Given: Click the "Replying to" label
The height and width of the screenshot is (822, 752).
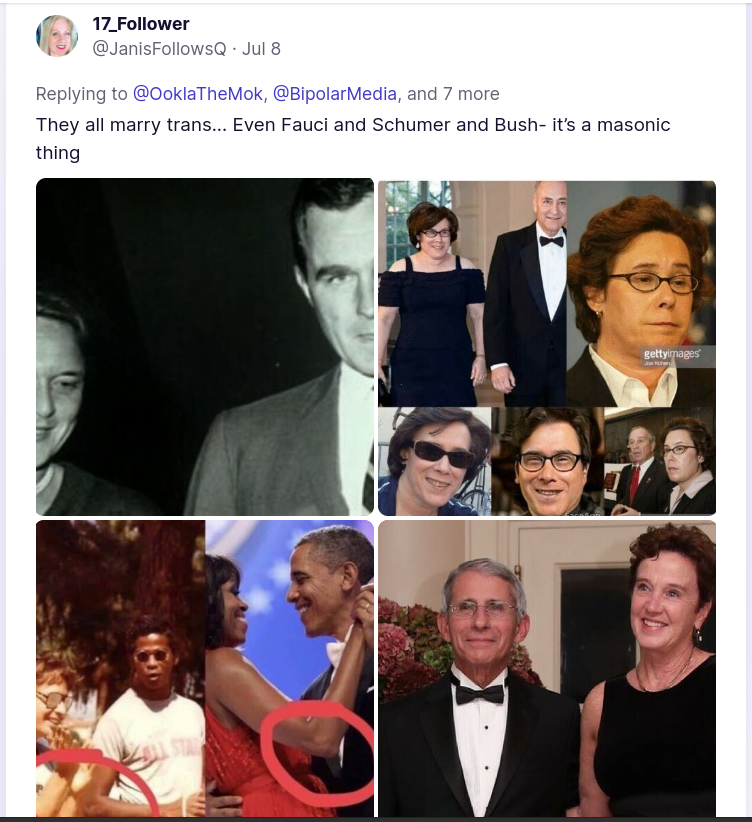Looking at the screenshot, I should 81,94.
